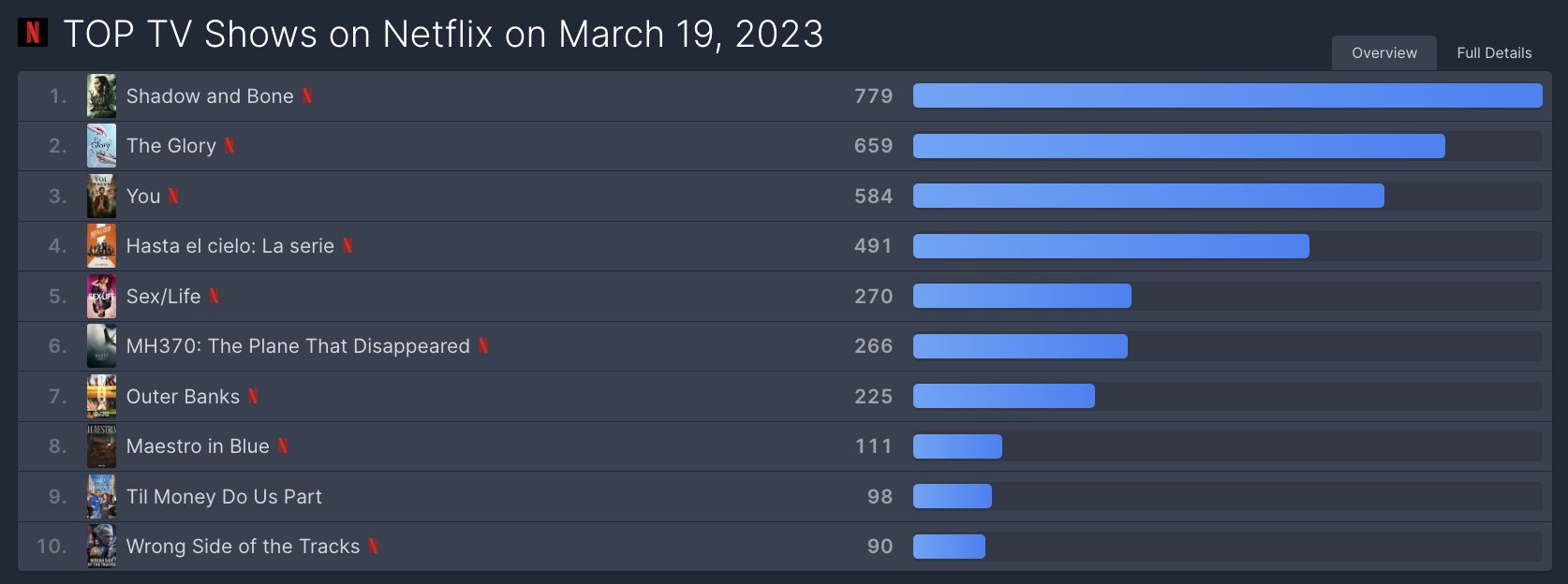Open MH370: The Plane That Disappeared title
Image resolution: width=1568 pixels, height=584 pixels.
tap(298, 346)
